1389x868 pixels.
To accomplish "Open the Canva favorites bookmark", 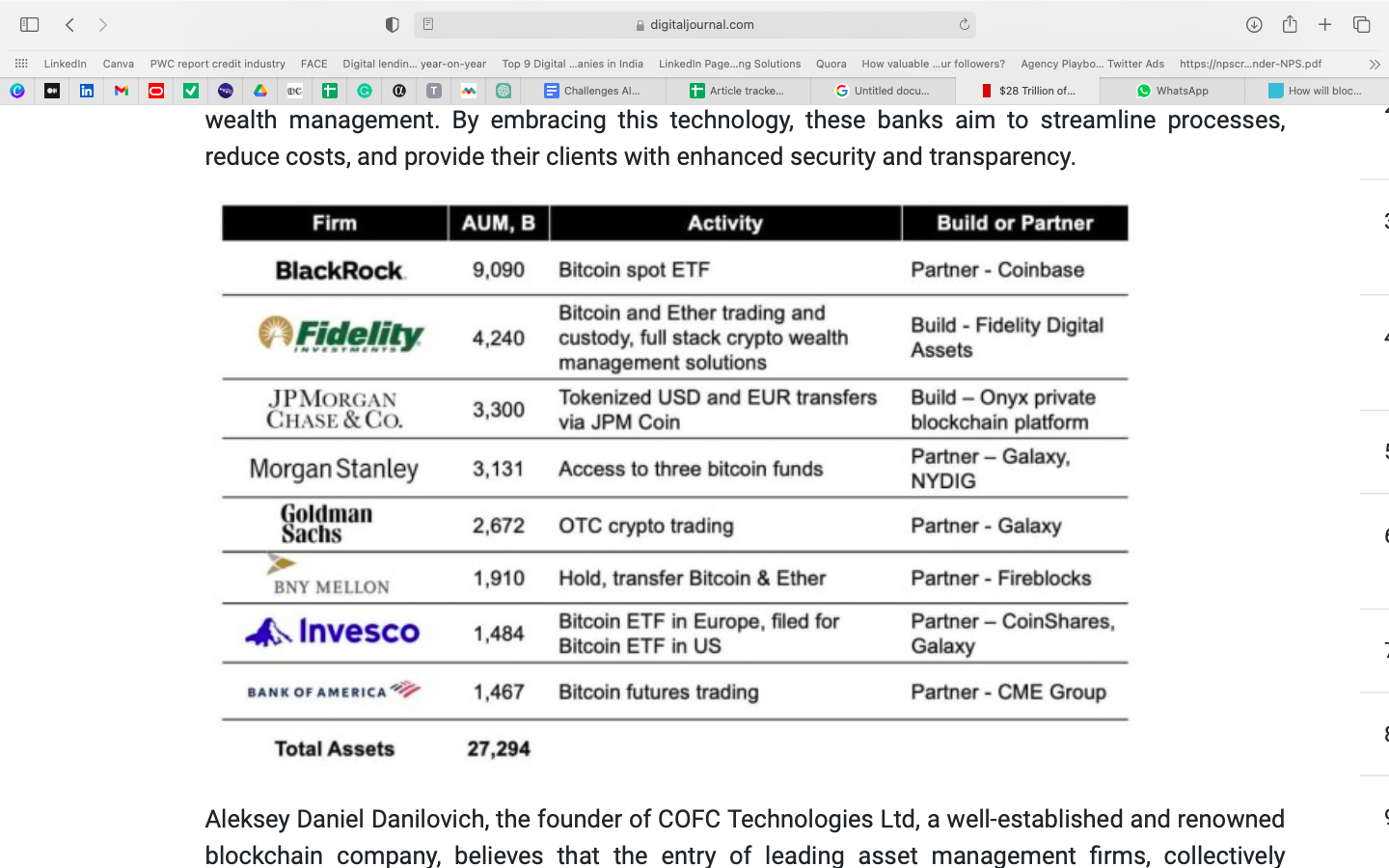I will 119,64.
